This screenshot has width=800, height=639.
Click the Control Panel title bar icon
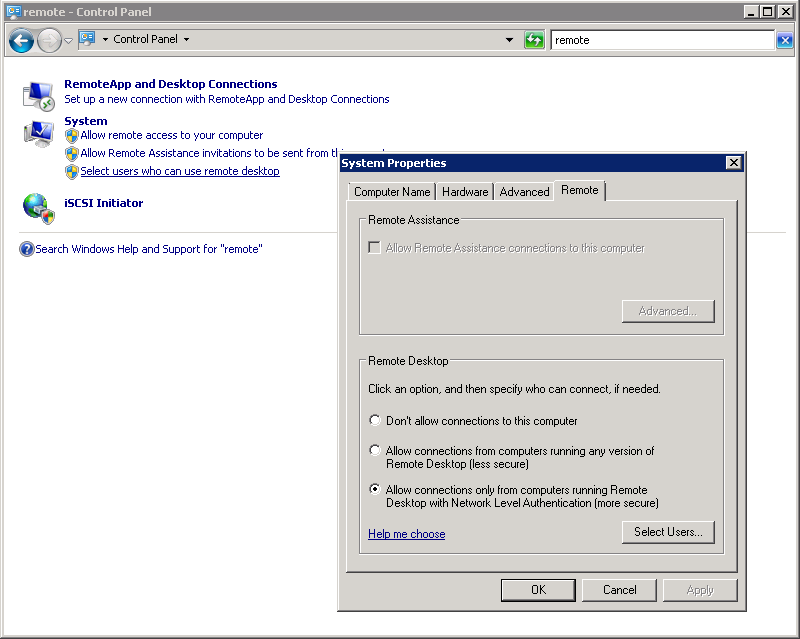[14, 11]
